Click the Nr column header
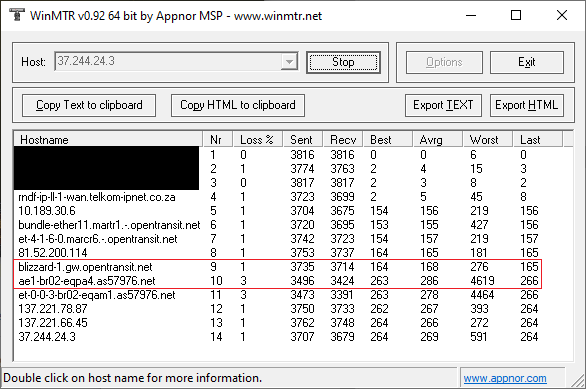This screenshot has height=389, width=586. pos(218,140)
